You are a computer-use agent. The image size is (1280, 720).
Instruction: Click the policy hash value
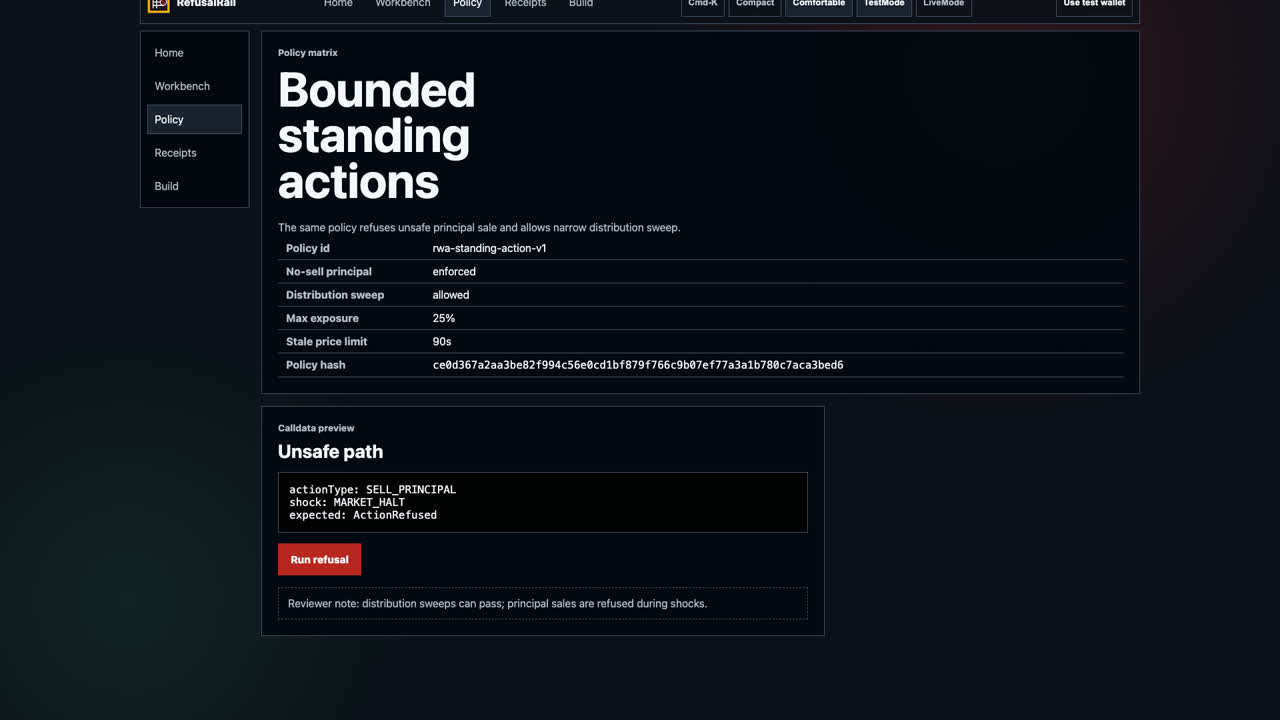[x=638, y=365]
